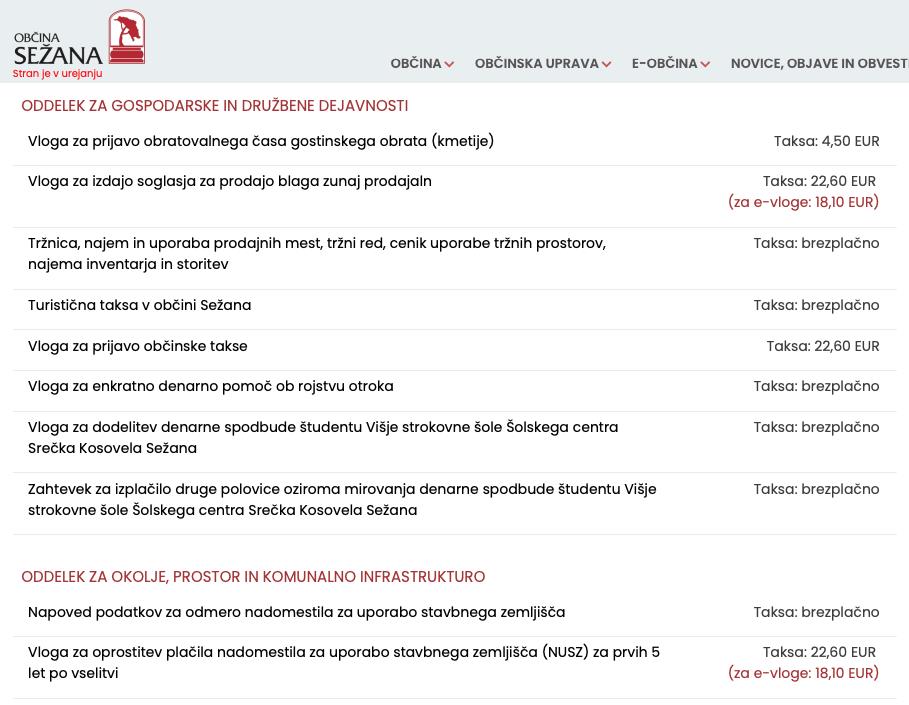This screenshot has height=705, width=909.
Task: Open Vloga za enkratno denarno pomoč ob rojstvu otroka
Action: [x=210, y=386]
